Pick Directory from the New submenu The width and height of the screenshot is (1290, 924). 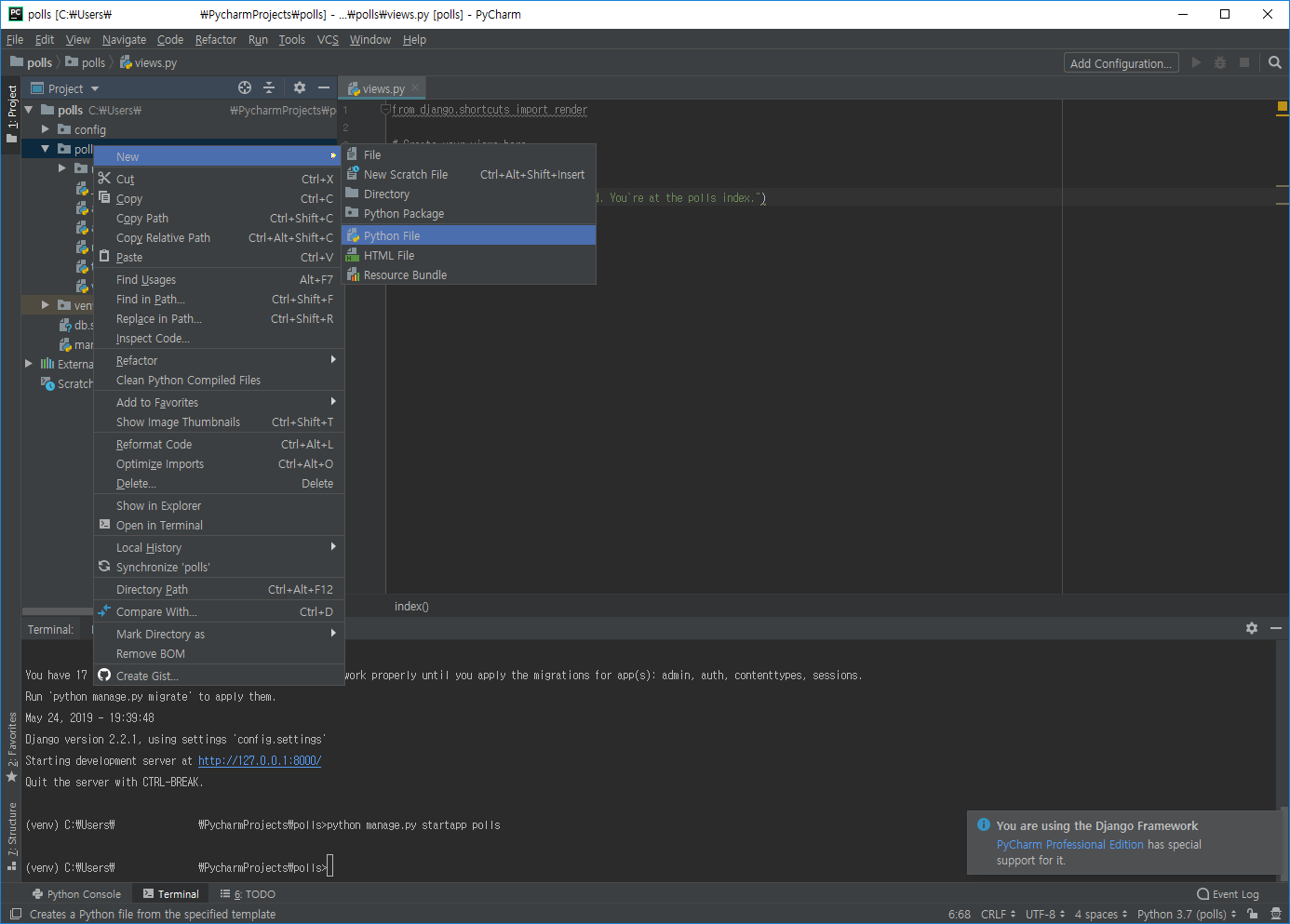pos(468,194)
